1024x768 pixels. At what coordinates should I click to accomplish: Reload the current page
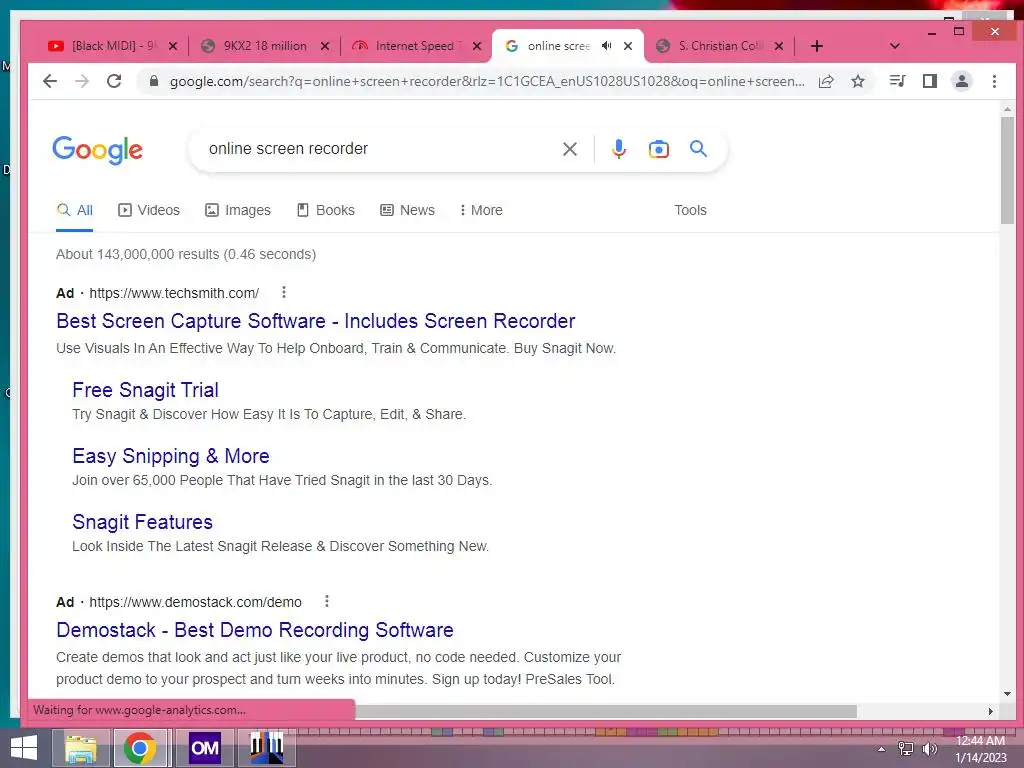(x=114, y=81)
